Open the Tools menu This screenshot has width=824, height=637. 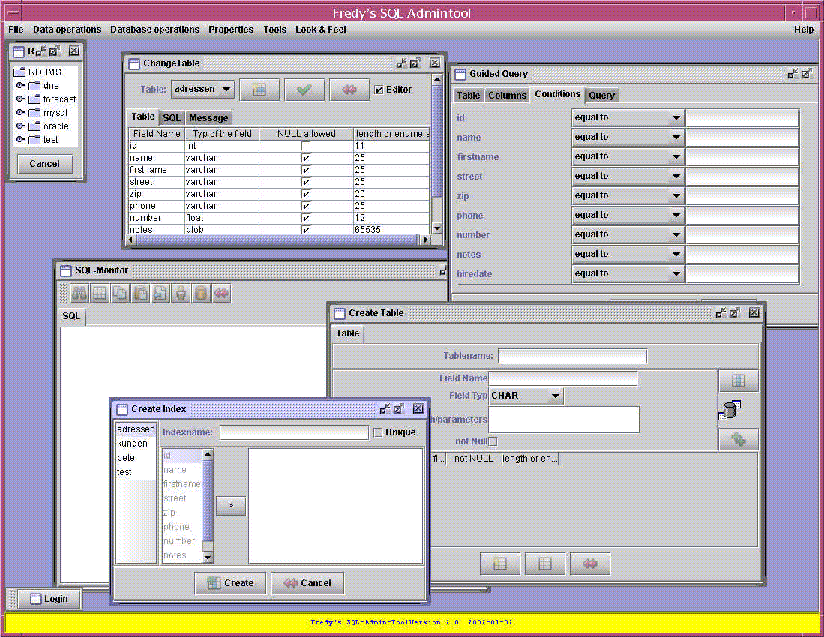tap(275, 29)
